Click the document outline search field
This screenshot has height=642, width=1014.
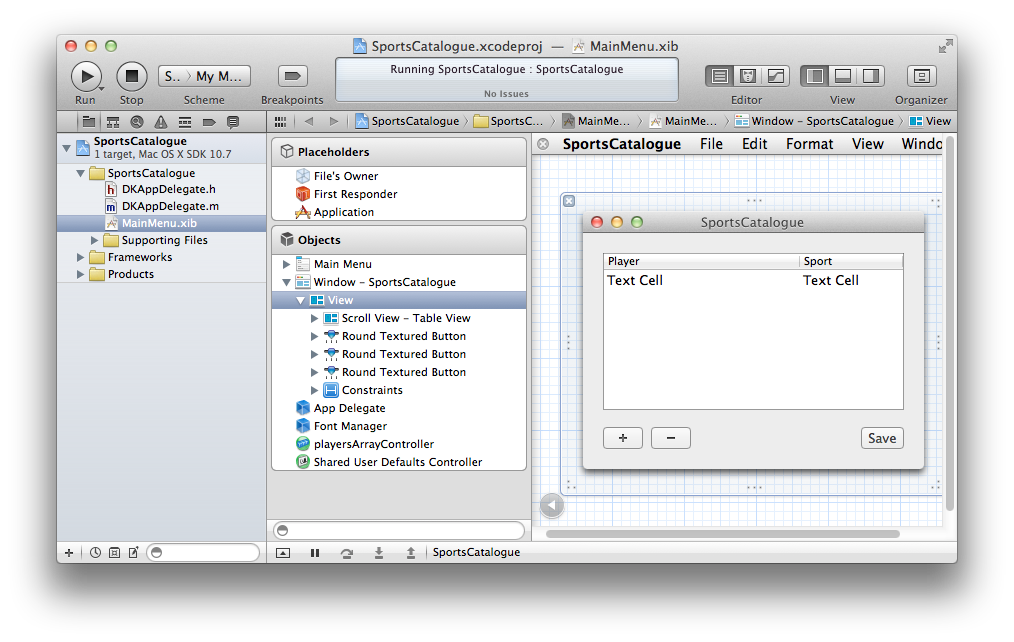399,531
